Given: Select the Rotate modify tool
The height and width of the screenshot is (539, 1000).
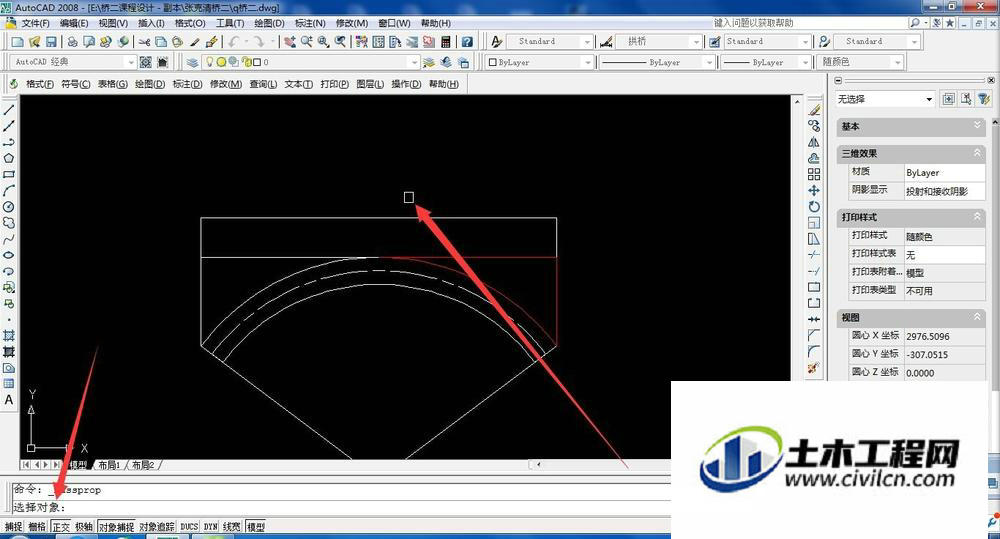Looking at the screenshot, I should click(x=814, y=207).
